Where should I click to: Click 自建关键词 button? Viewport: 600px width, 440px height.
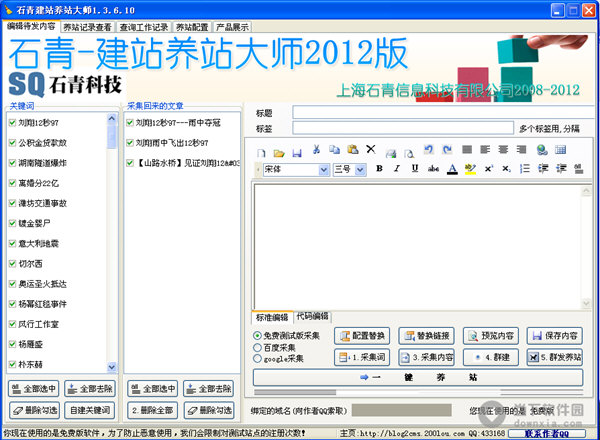90,410
